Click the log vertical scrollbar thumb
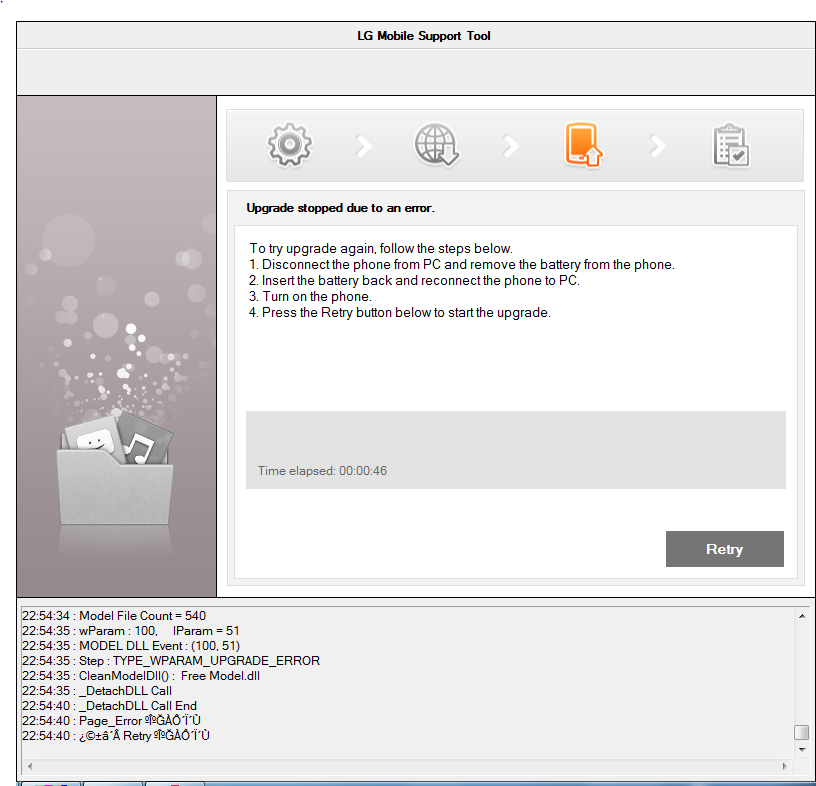 coord(802,732)
